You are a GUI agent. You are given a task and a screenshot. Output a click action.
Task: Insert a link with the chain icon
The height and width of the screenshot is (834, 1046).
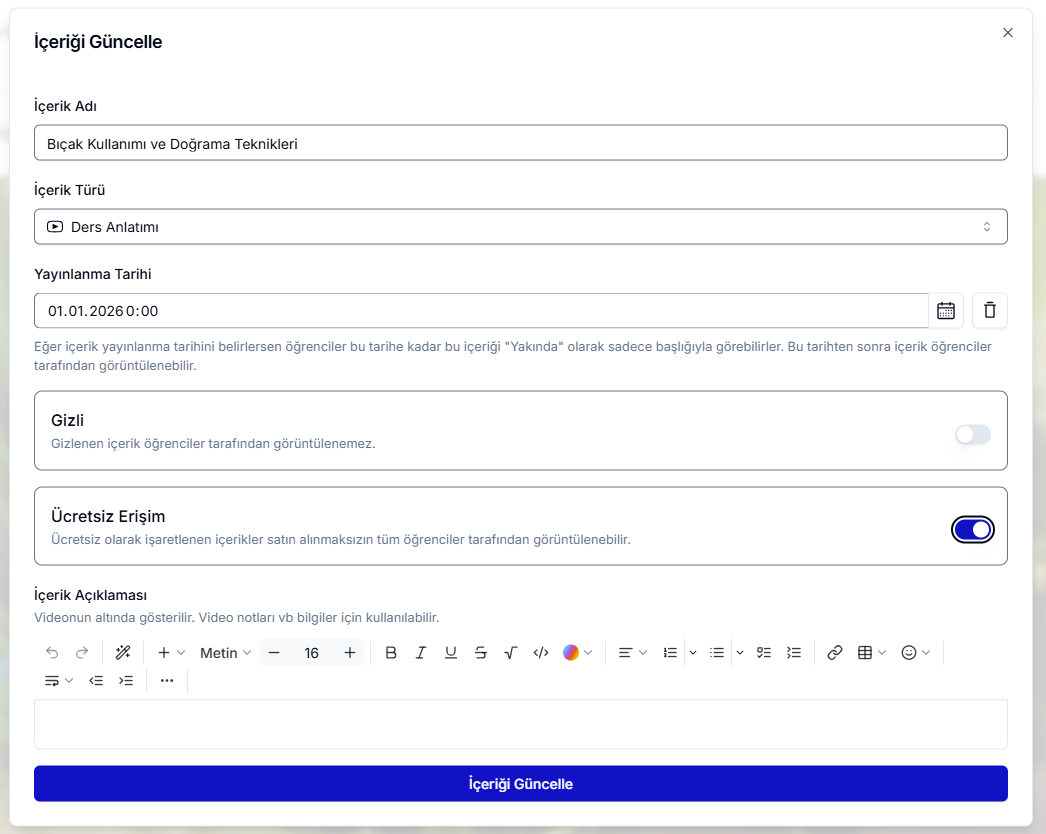click(x=835, y=653)
